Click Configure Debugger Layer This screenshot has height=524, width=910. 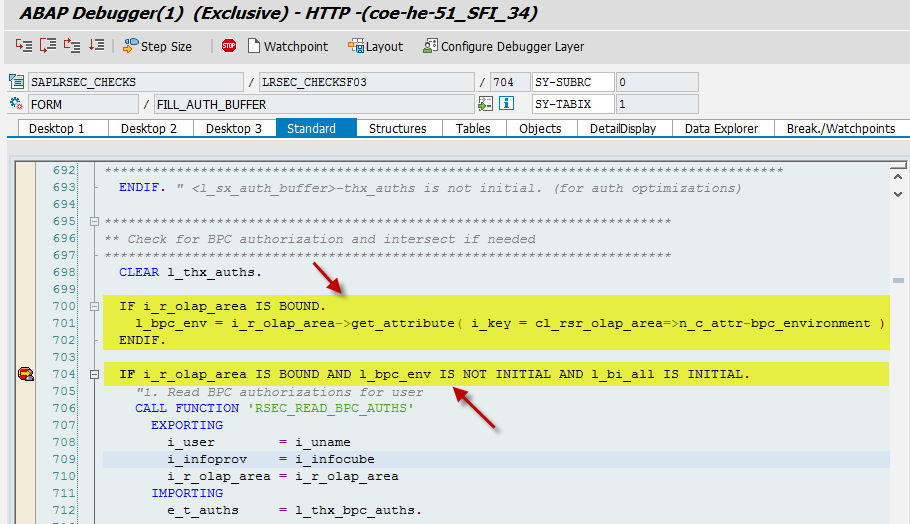pos(503,46)
